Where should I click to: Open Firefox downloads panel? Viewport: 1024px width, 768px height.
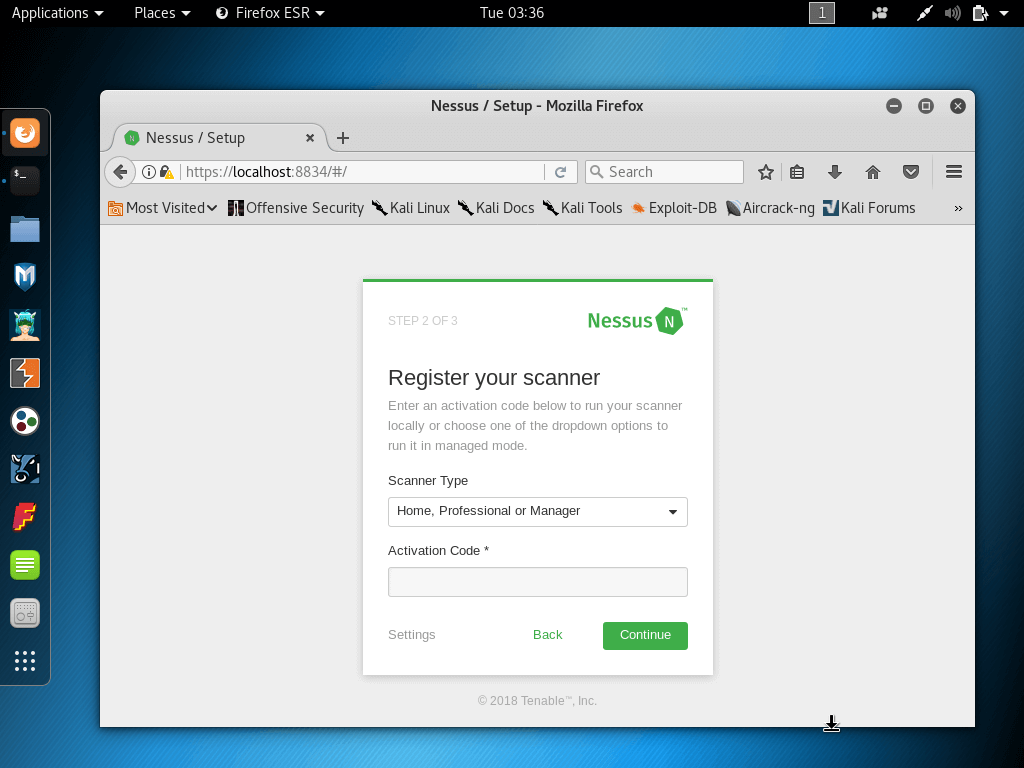[835, 172]
